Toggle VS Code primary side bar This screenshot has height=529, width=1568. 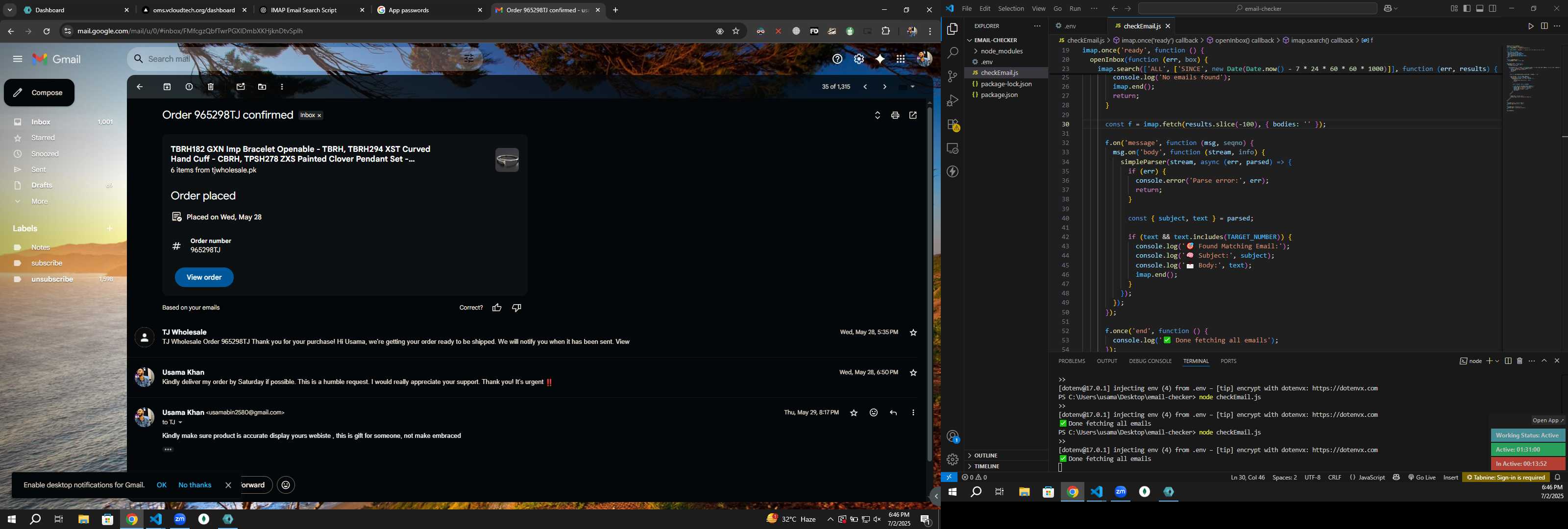[1467, 8]
